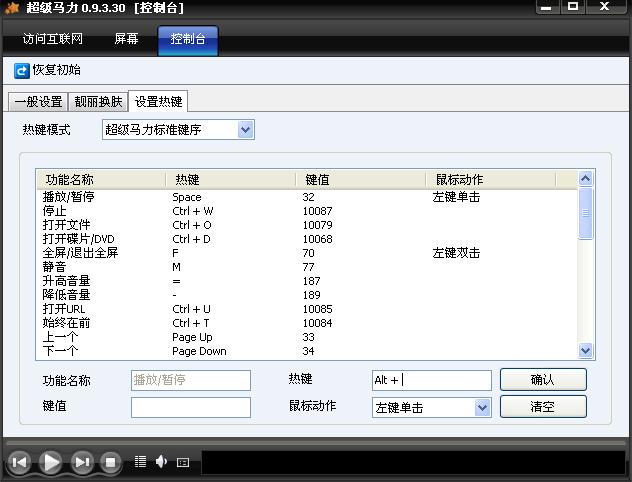Screen dimensions: 632x482
Task: Stop playback with the stop button
Action: [110, 462]
